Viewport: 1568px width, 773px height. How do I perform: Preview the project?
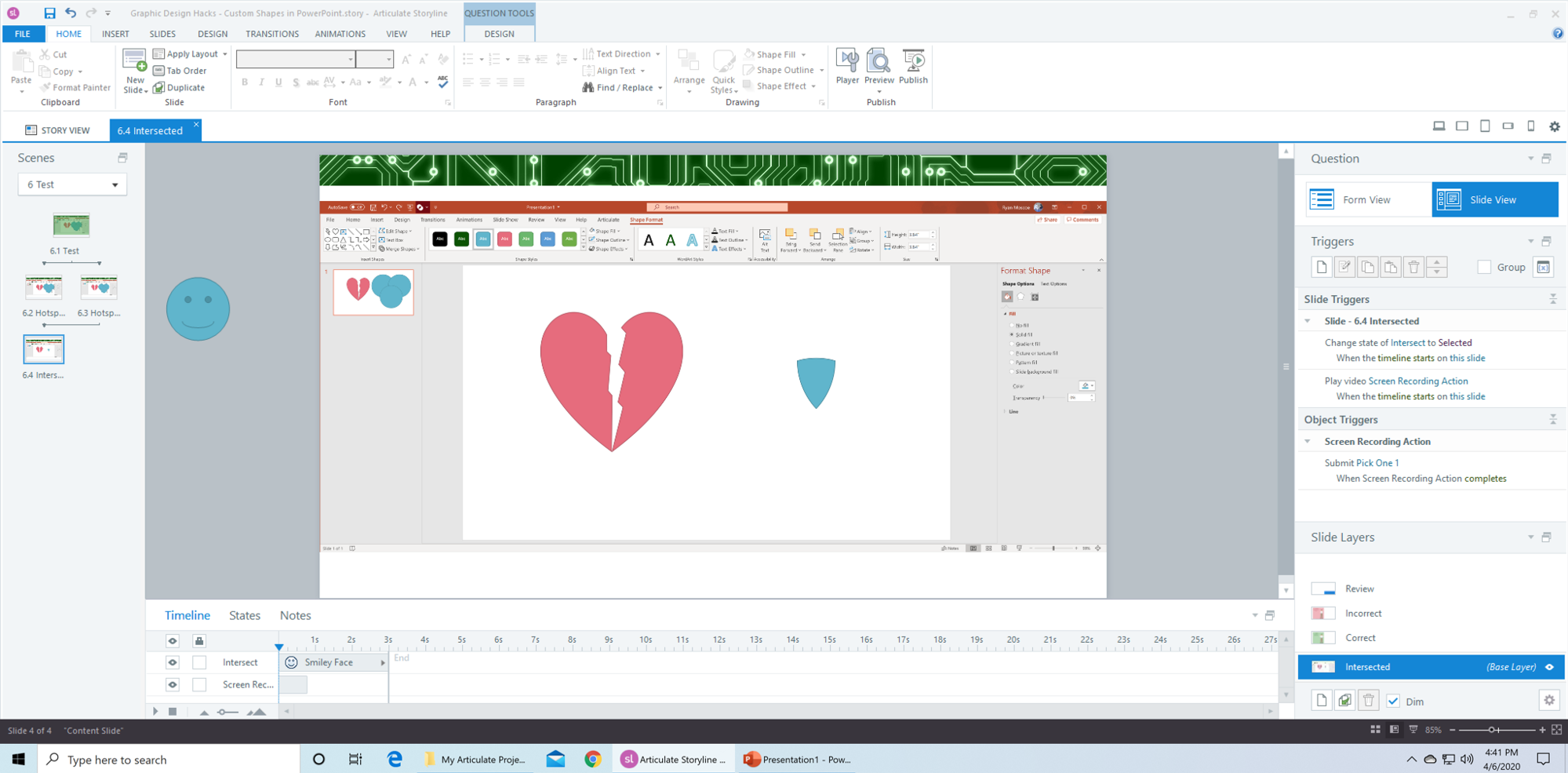(879, 71)
